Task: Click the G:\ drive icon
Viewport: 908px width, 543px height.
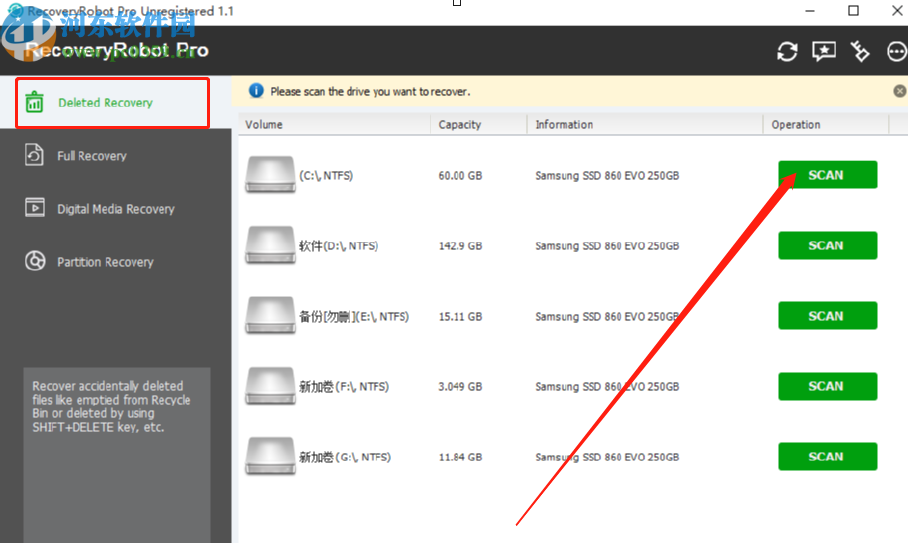Action: pyautogui.click(x=270, y=457)
